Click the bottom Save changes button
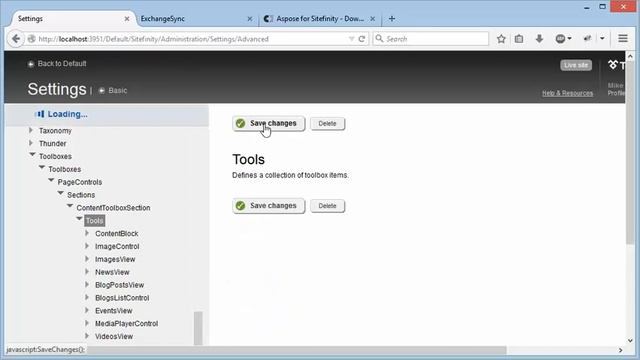Viewport: 640px width, 360px height. pyautogui.click(x=269, y=206)
